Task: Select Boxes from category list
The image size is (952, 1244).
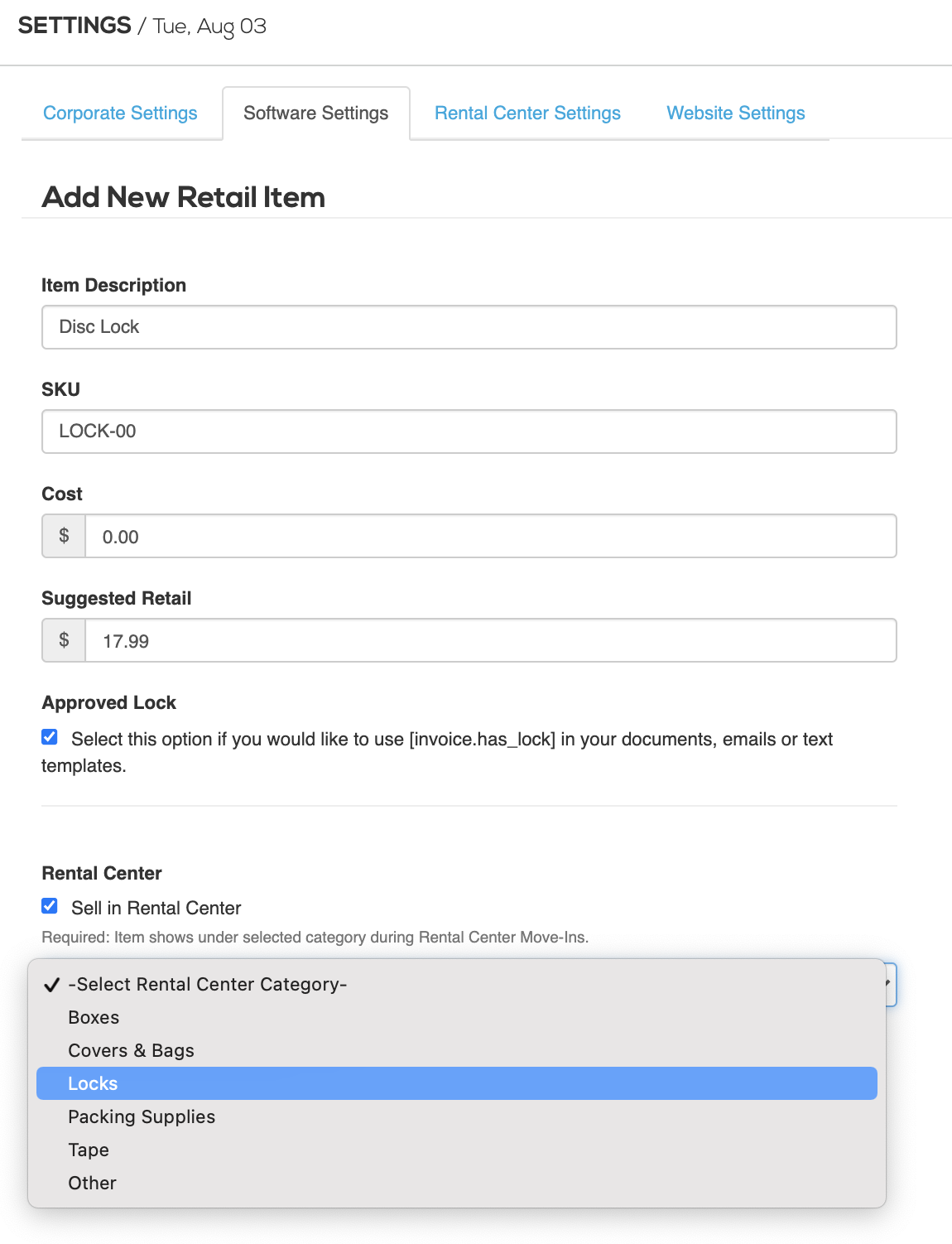Action: coord(457,1017)
